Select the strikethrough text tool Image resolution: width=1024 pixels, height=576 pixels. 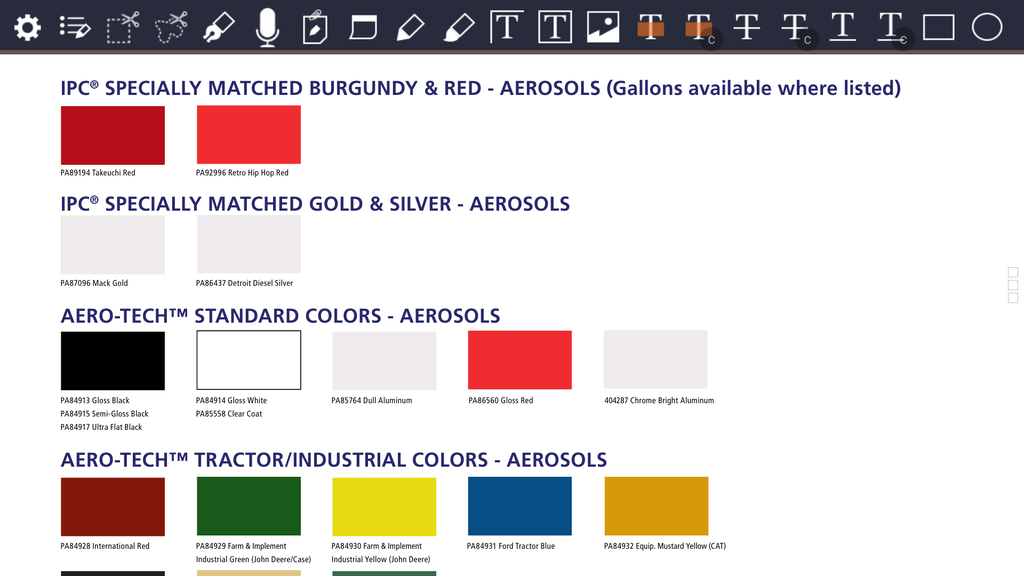tap(747, 27)
